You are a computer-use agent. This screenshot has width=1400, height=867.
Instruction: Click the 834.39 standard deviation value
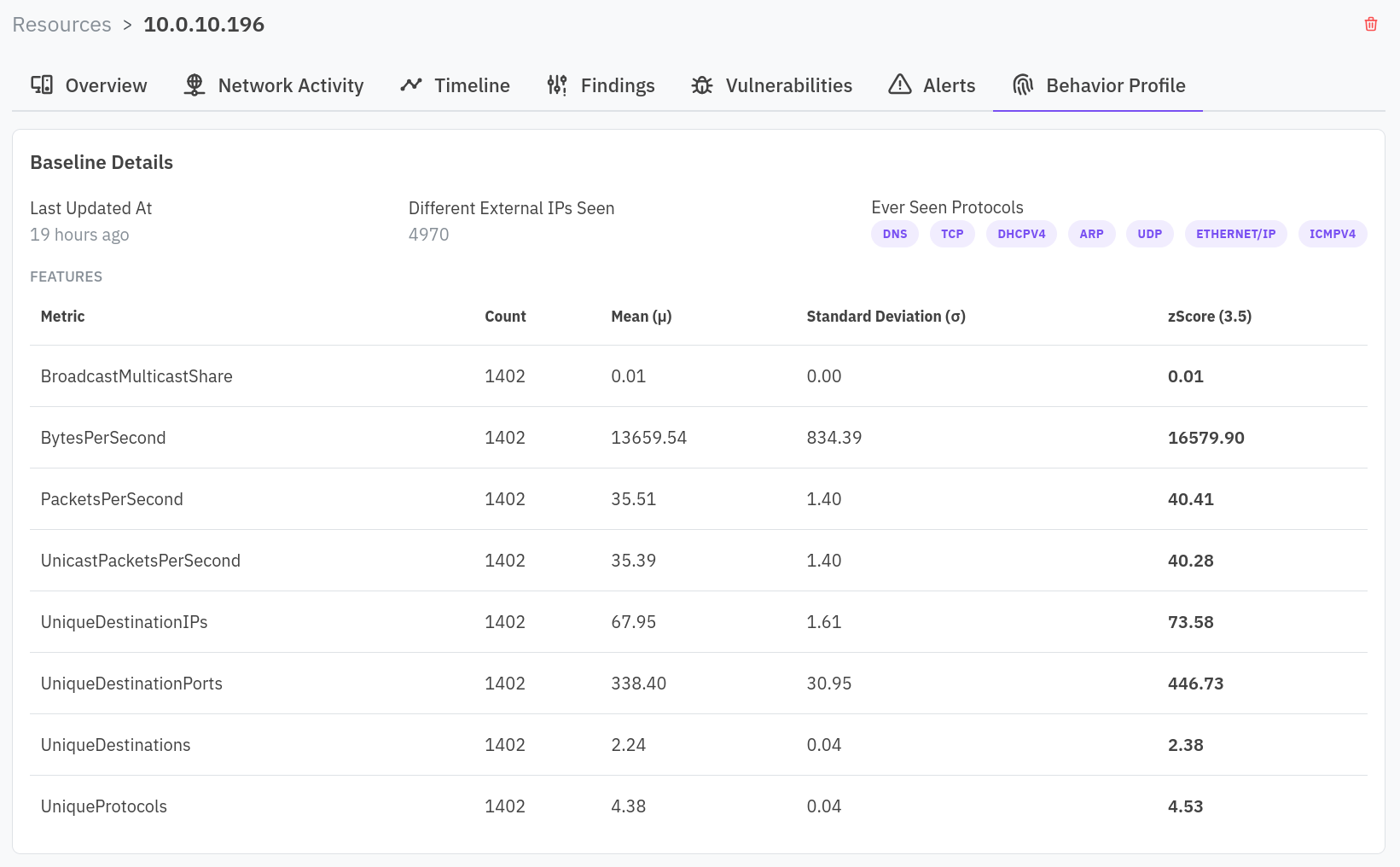click(834, 438)
